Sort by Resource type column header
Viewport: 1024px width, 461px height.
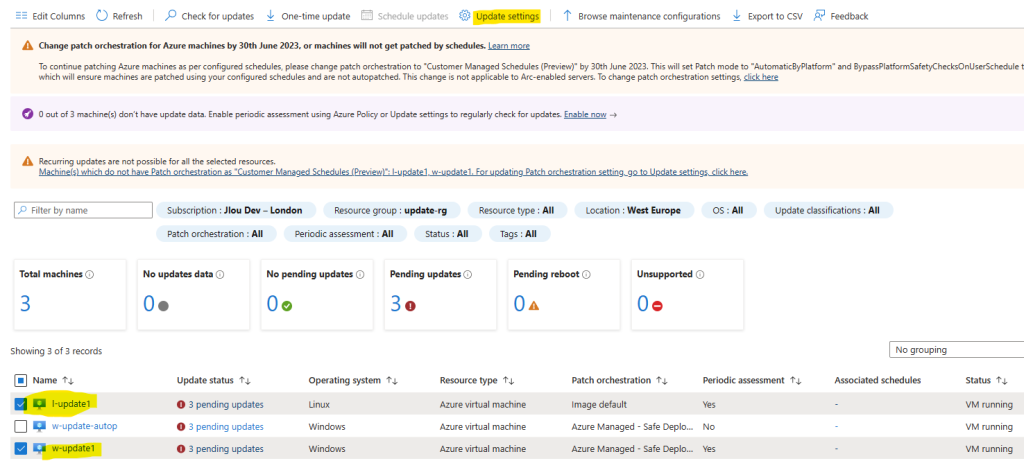(x=475, y=380)
